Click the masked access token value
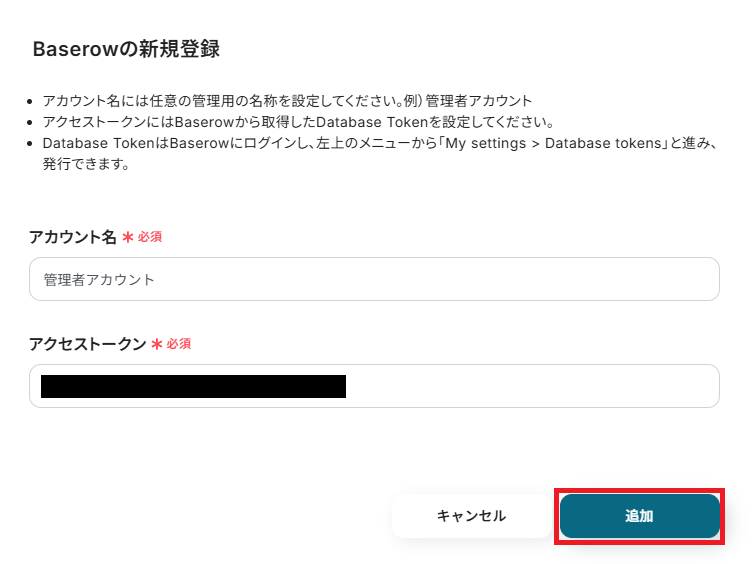 click(x=193, y=386)
